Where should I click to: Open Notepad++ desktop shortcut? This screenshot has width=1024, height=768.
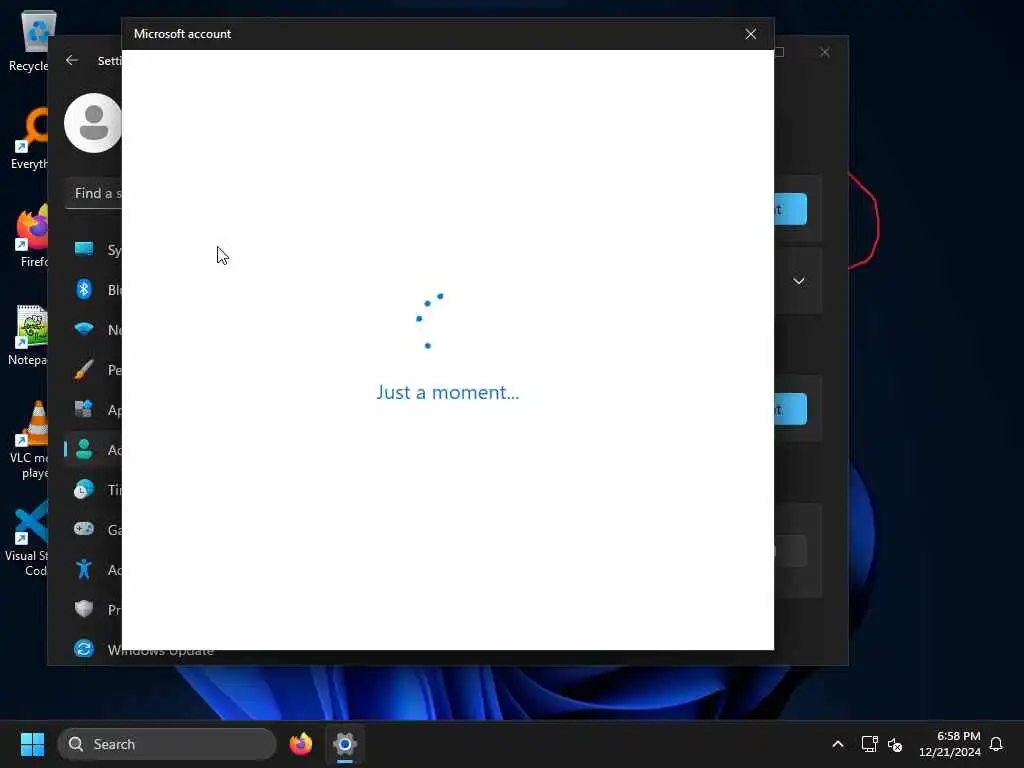27,334
